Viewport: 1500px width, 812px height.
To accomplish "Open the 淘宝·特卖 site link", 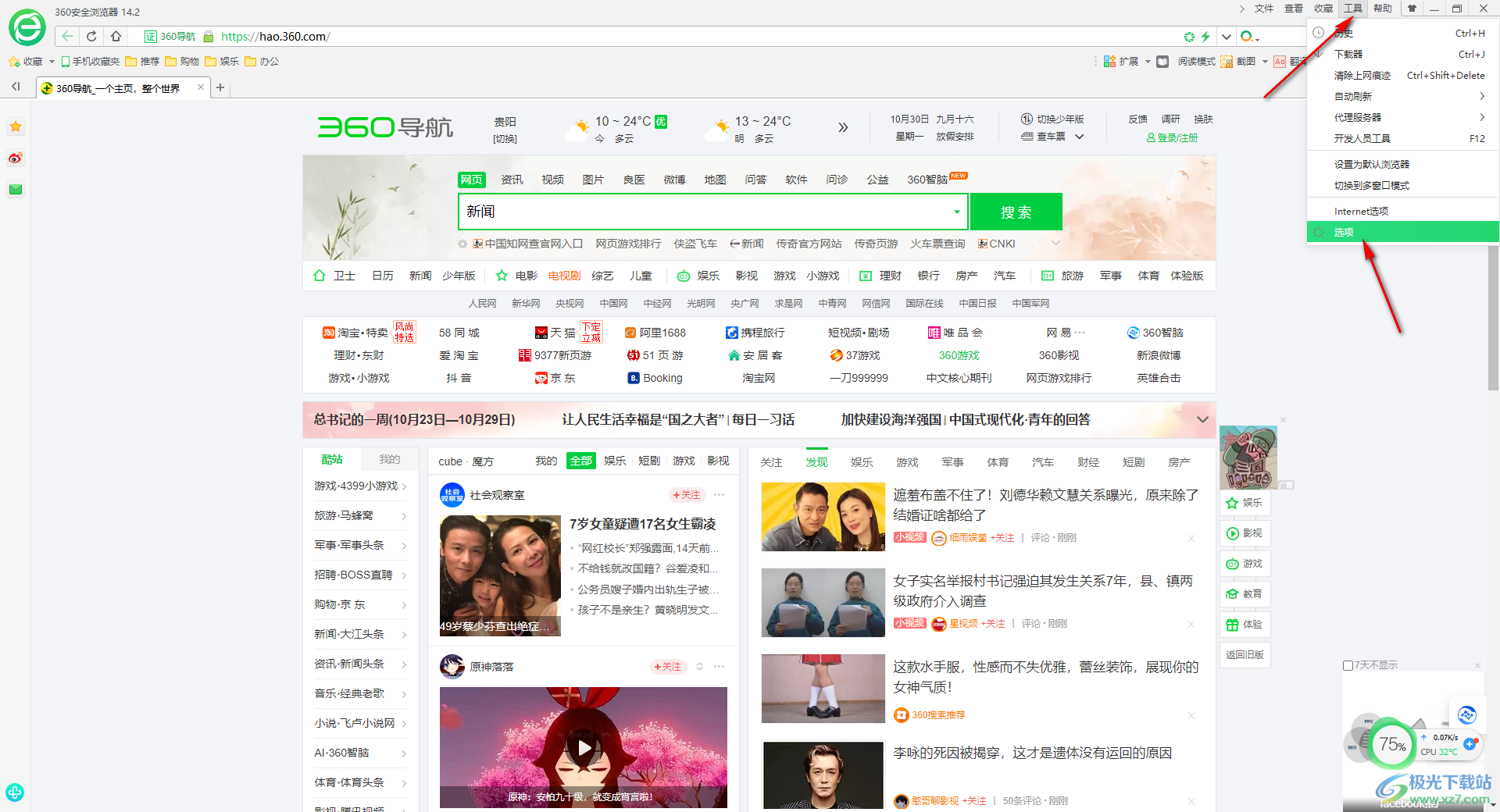I will point(355,333).
